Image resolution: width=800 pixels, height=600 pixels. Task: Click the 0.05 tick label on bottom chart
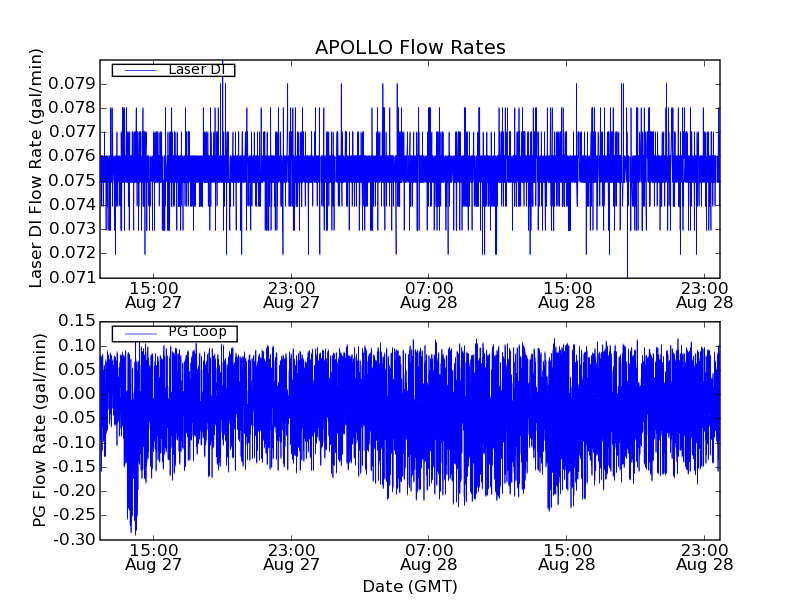pos(77,369)
